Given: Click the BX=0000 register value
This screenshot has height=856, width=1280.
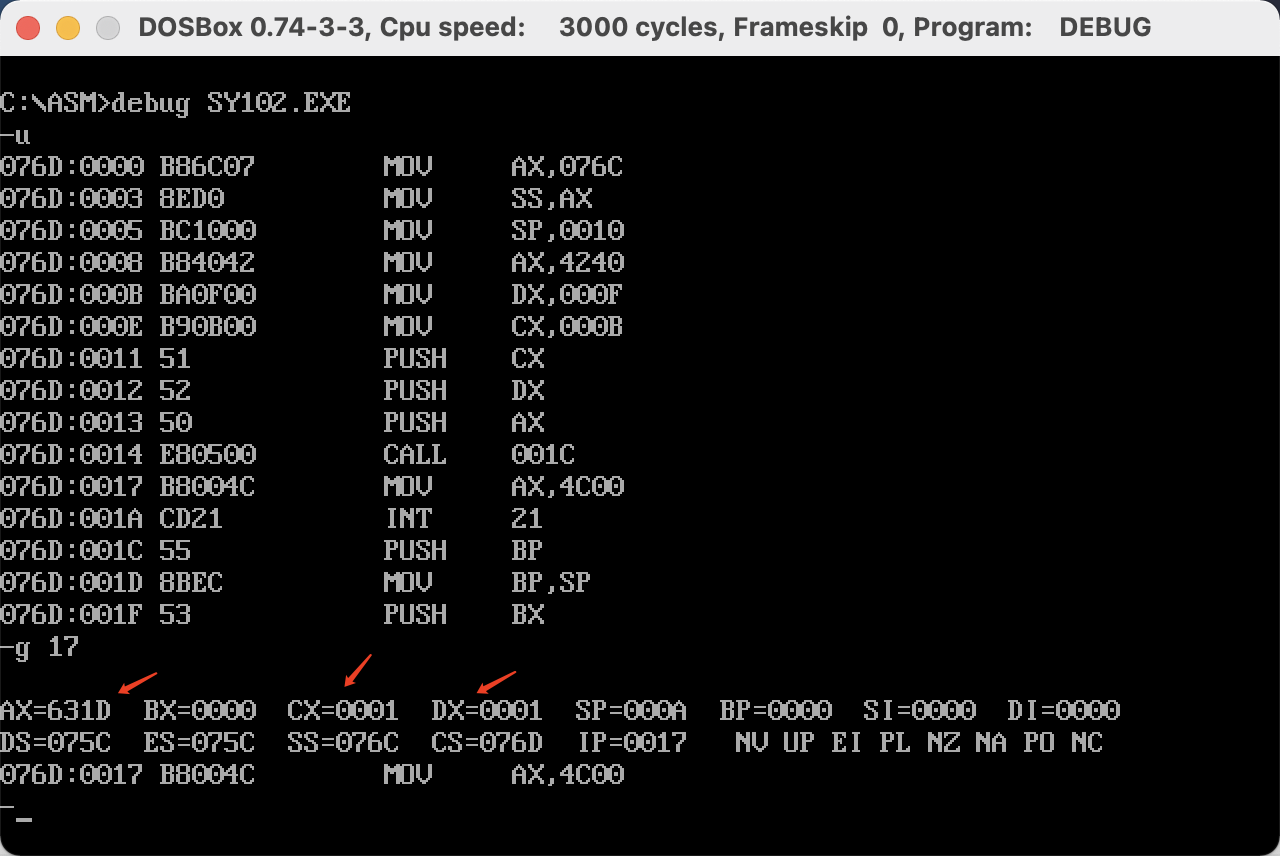Looking at the screenshot, I should coord(200,711).
